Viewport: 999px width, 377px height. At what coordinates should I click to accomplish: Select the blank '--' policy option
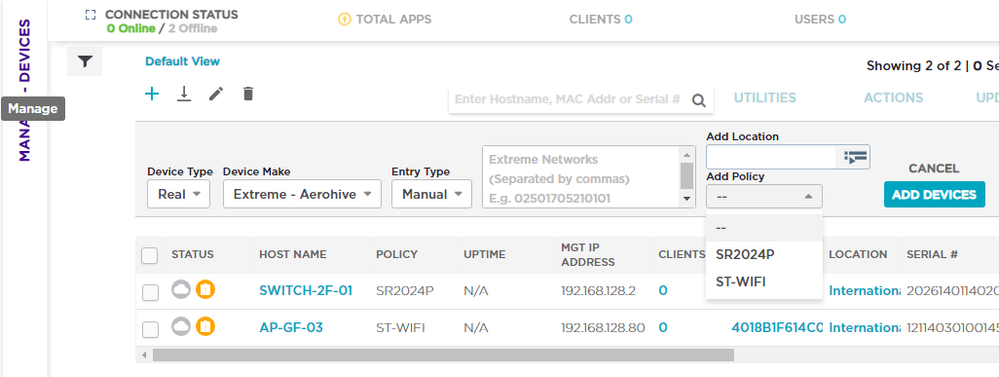(x=764, y=228)
